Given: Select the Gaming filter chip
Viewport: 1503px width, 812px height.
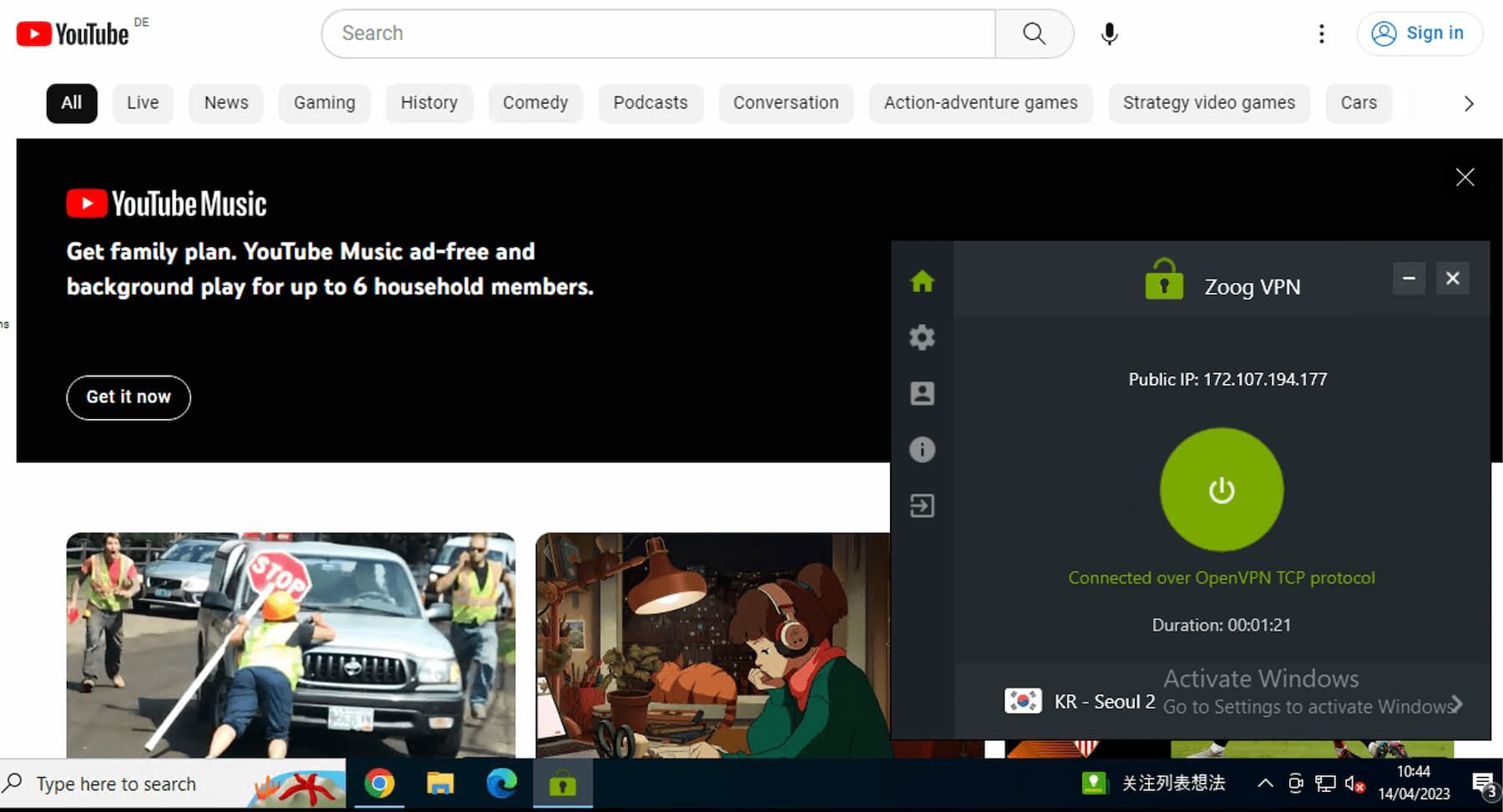Looking at the screenshot, I should click(325, 103).
